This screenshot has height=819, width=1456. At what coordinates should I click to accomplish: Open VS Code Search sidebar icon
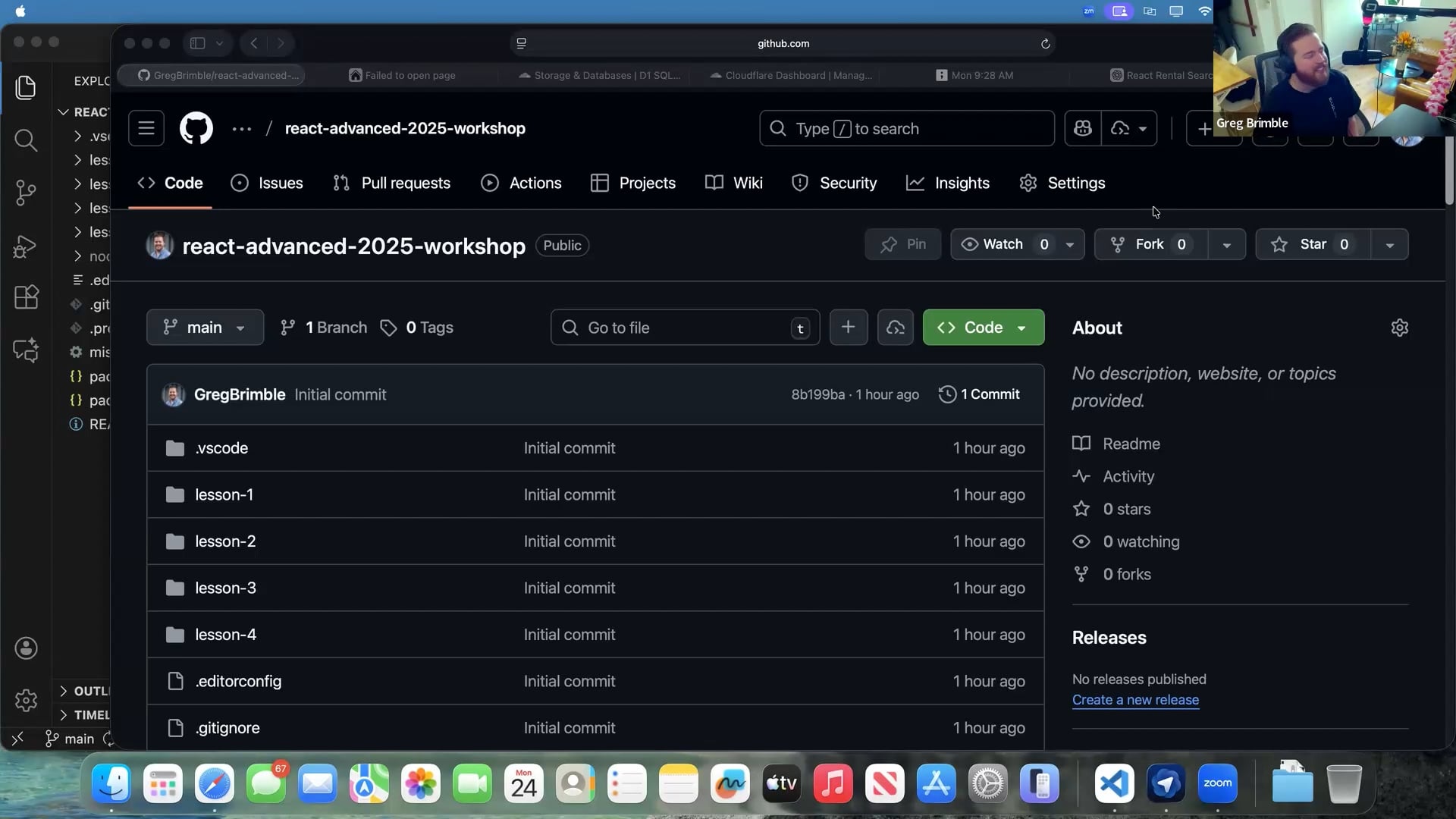click(x=26, y=140)
